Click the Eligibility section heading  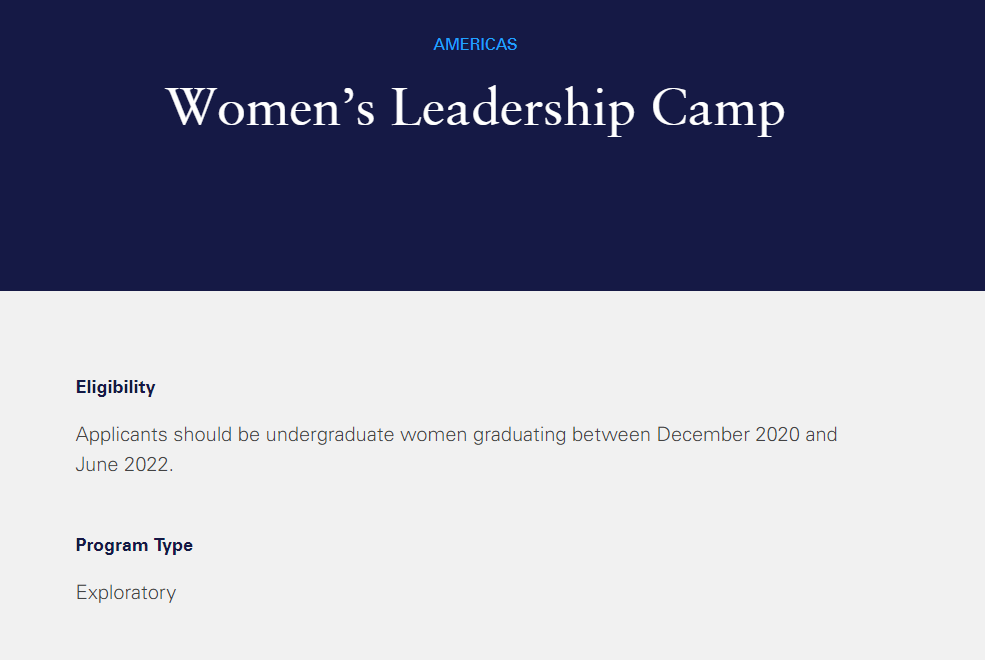(x=116, y=387)
